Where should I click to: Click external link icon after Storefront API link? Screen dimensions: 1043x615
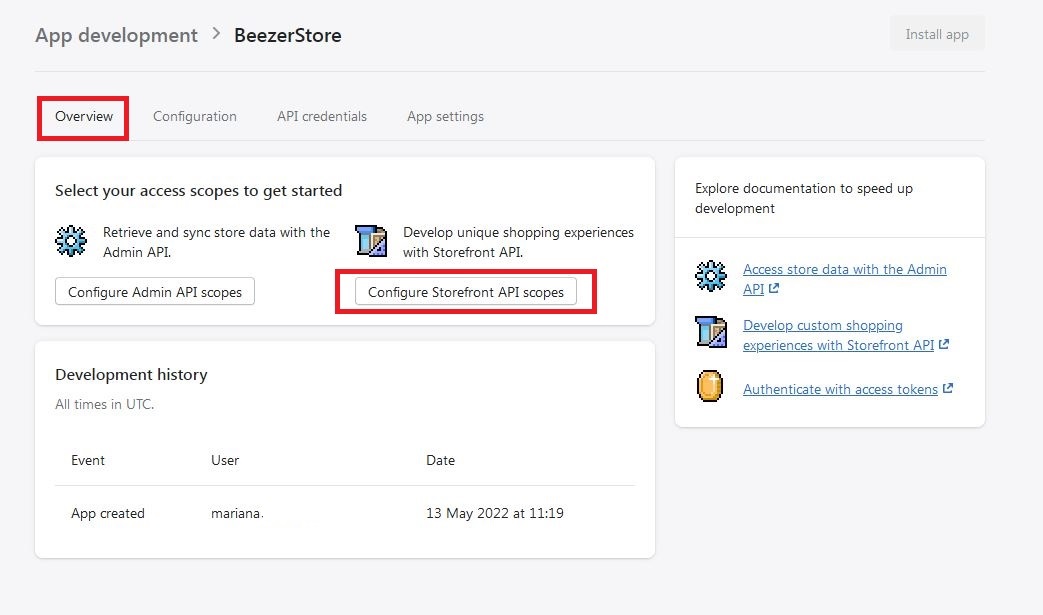tap(944, 345)
